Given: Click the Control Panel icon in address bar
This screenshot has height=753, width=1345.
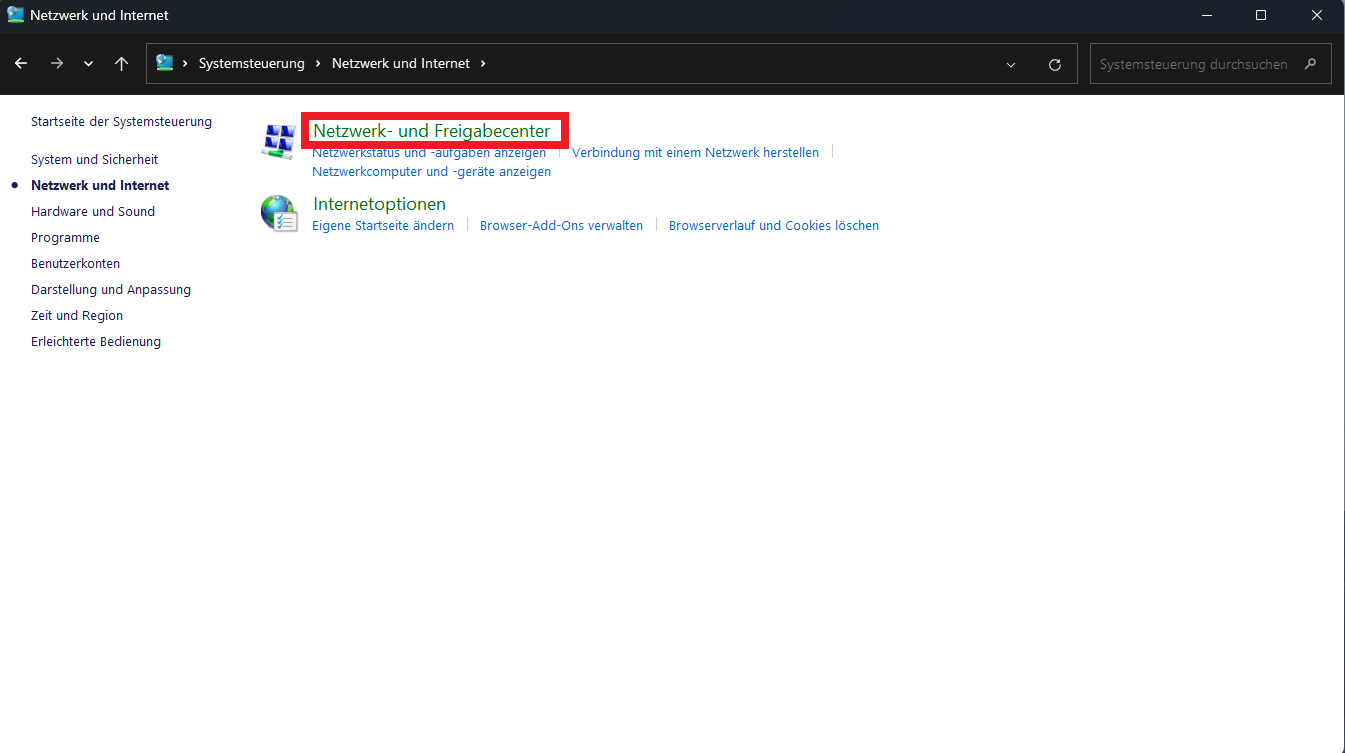Looking at the screenshot, I should click(x=165, y=63).
